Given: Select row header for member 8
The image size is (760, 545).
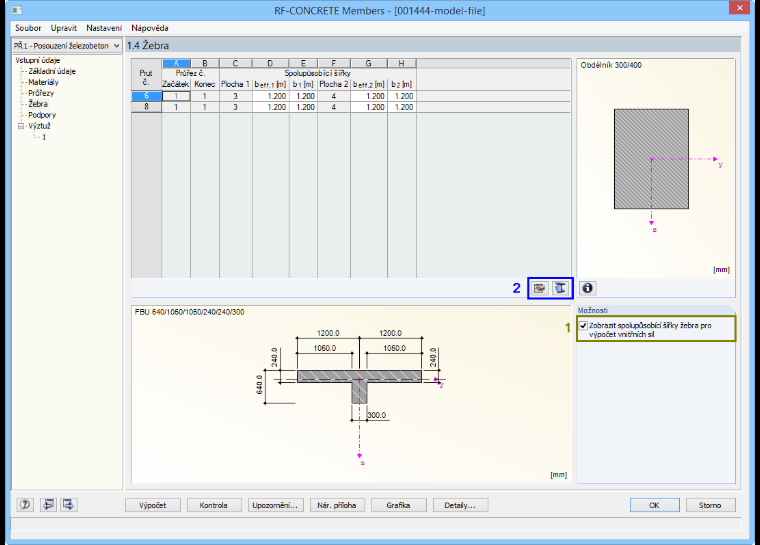Looking at the screenshot, I should (x=146, y=107).
